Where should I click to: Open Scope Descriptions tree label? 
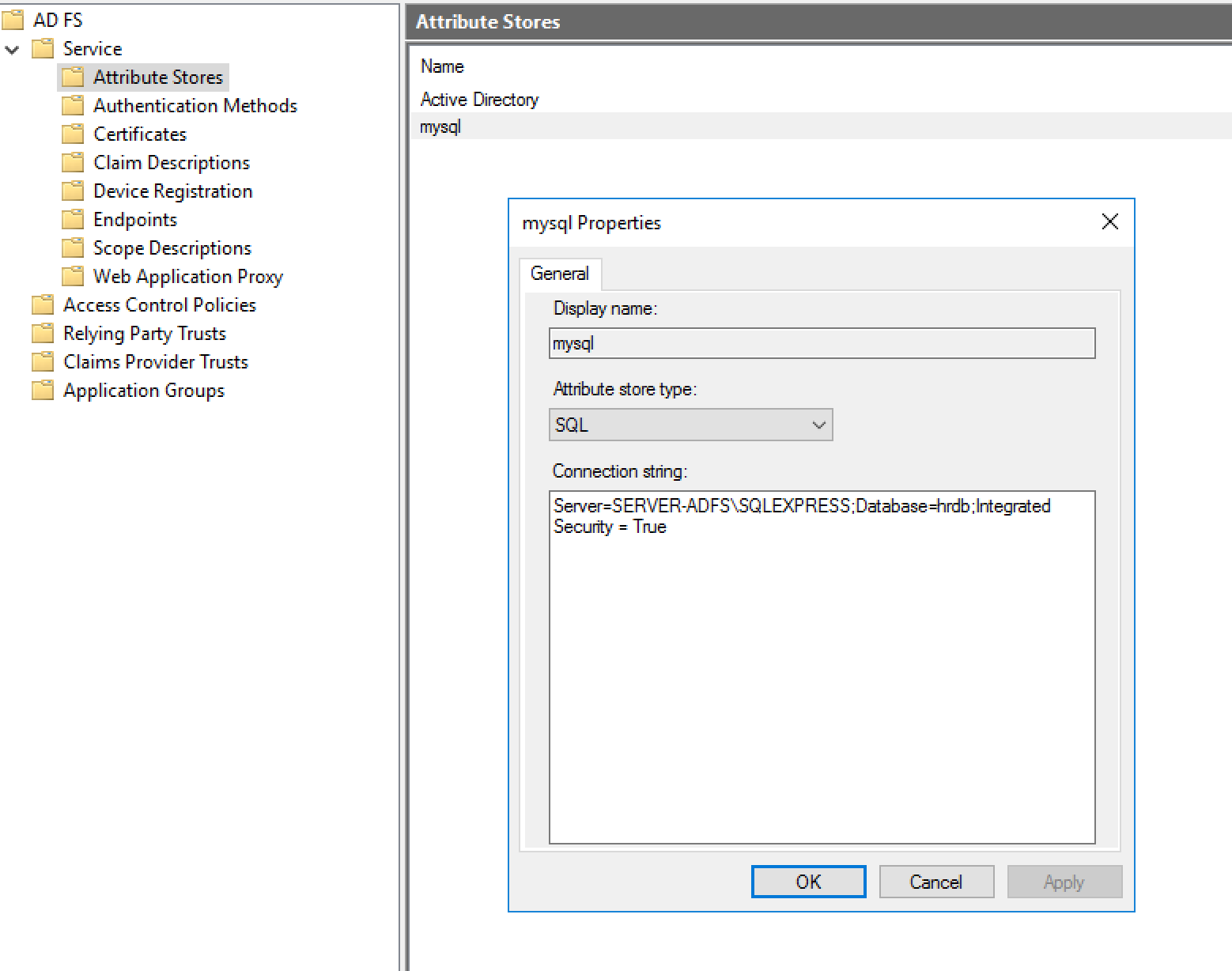click(x=172, y=248)
